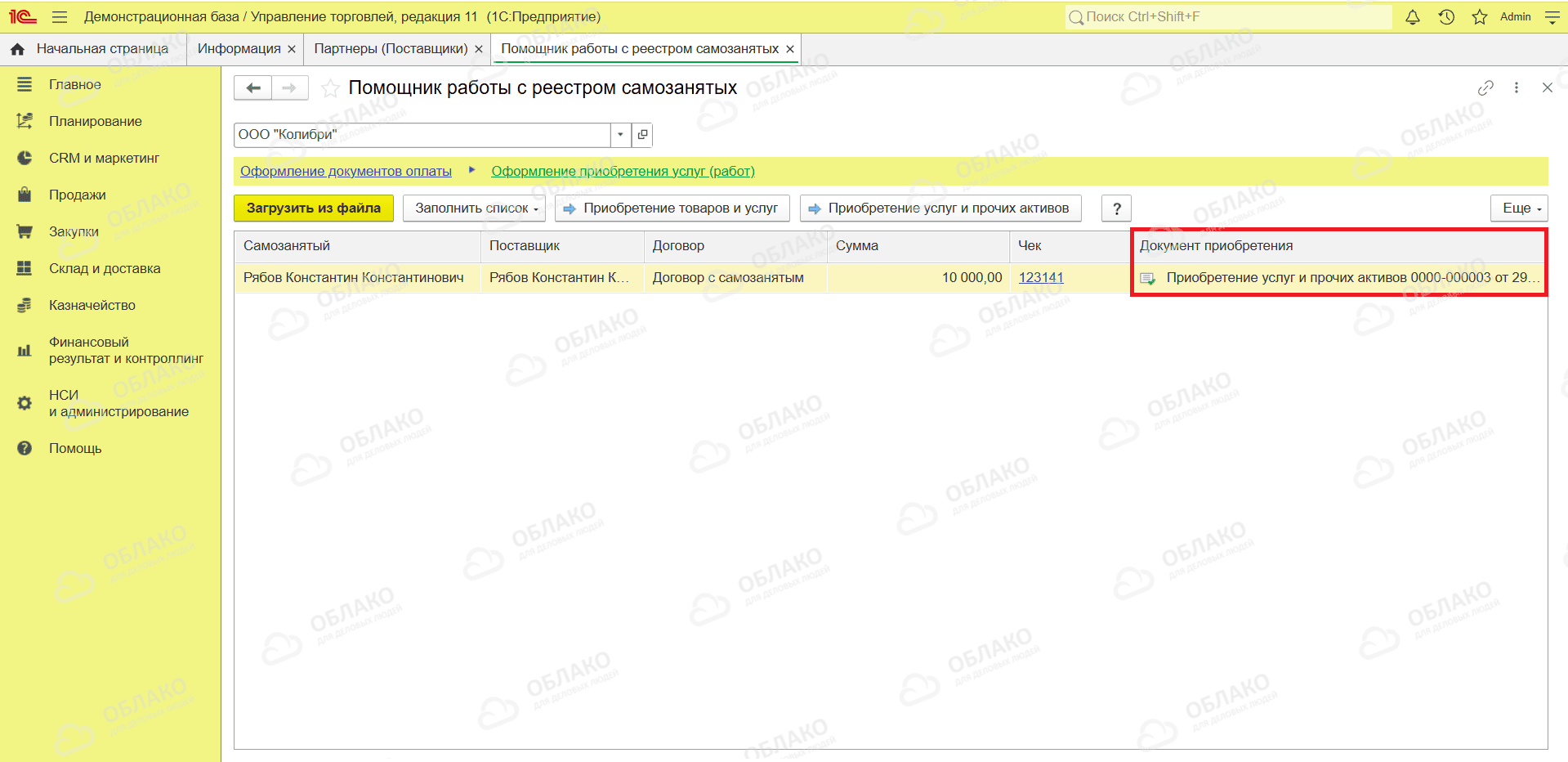Click the Планирование section icon
Viewport: 1568px width, 762px height.
click(25, 121)
